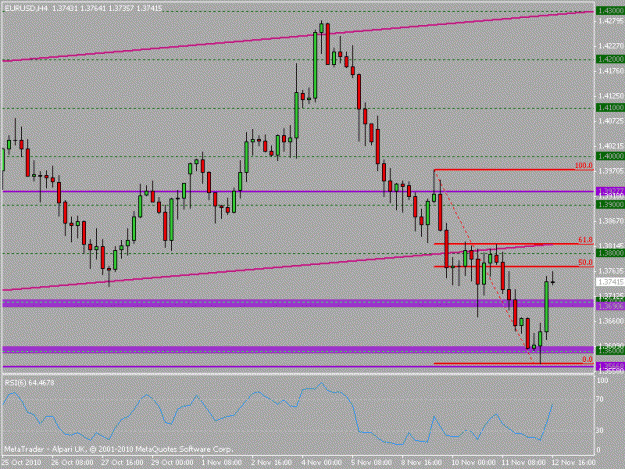The height and width of the screenshot is (469, 625).
Task: Click the 1.41760 price scale value
Action: 611,71
